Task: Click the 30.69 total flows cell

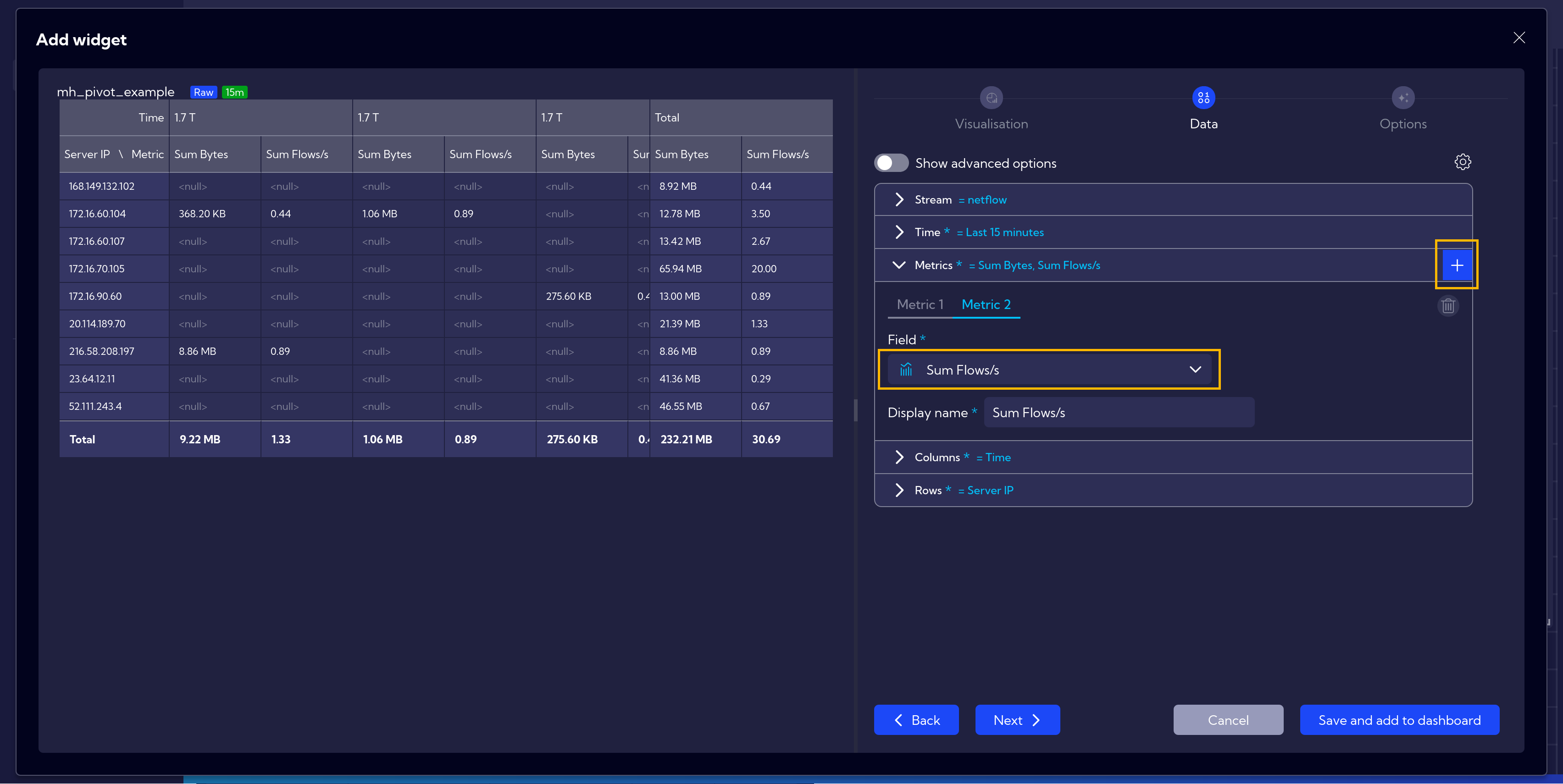Action: click(787, 439)
